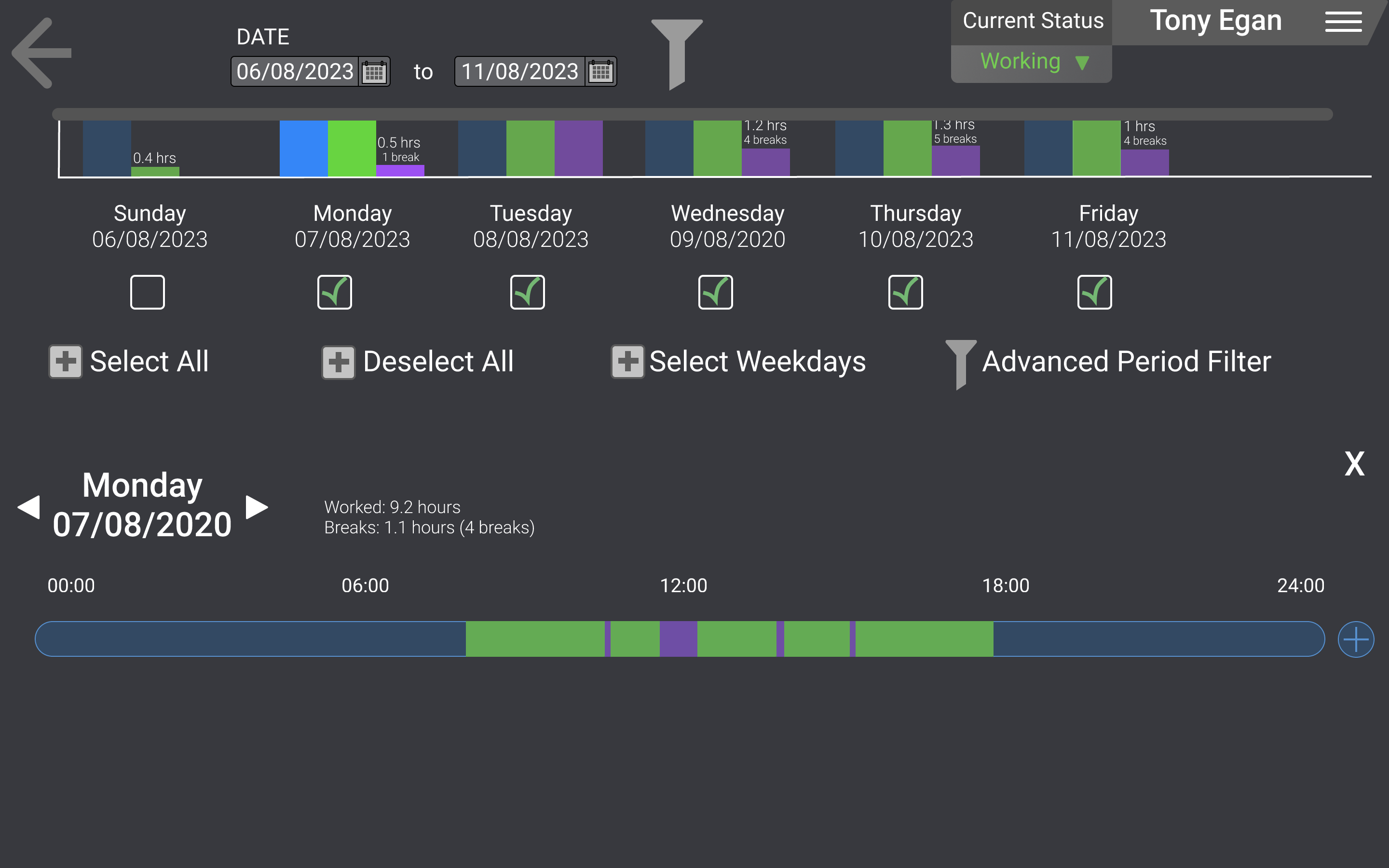Check the Sunday 06/08/2023 checkbox

click(x=148, y=292)
